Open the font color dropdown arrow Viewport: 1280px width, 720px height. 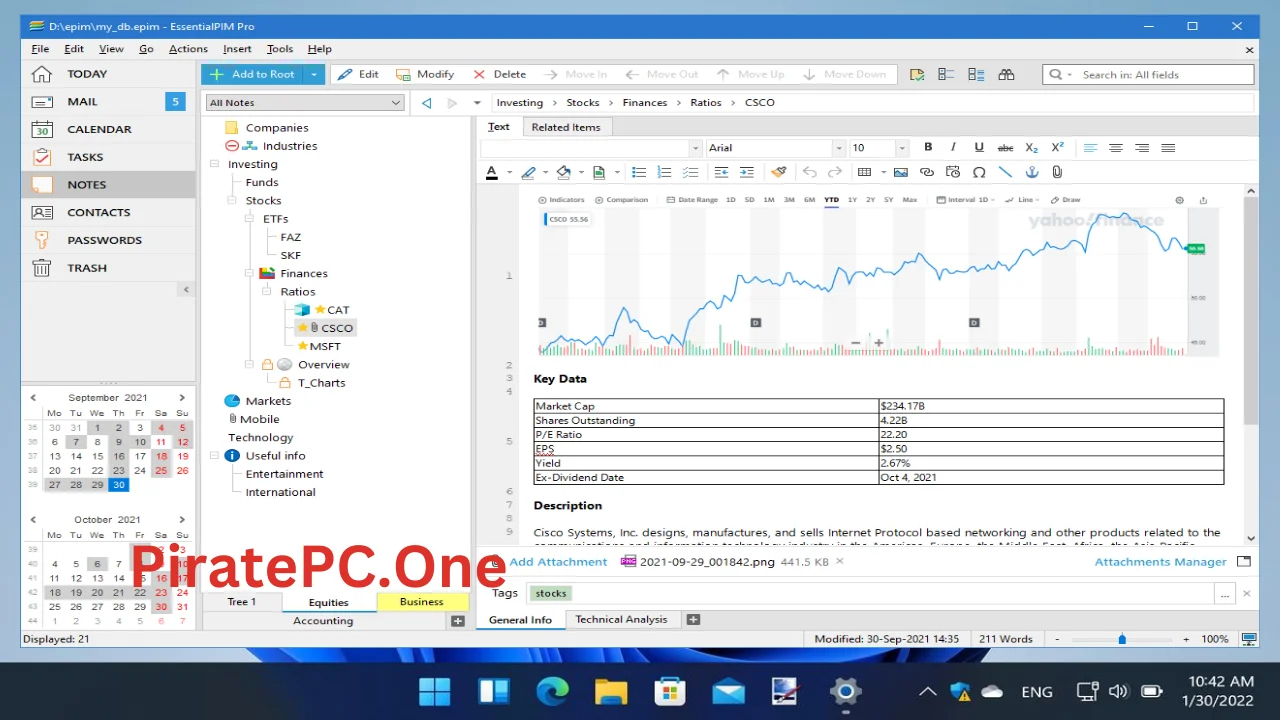pyautogui.click(x=509, y=172)
